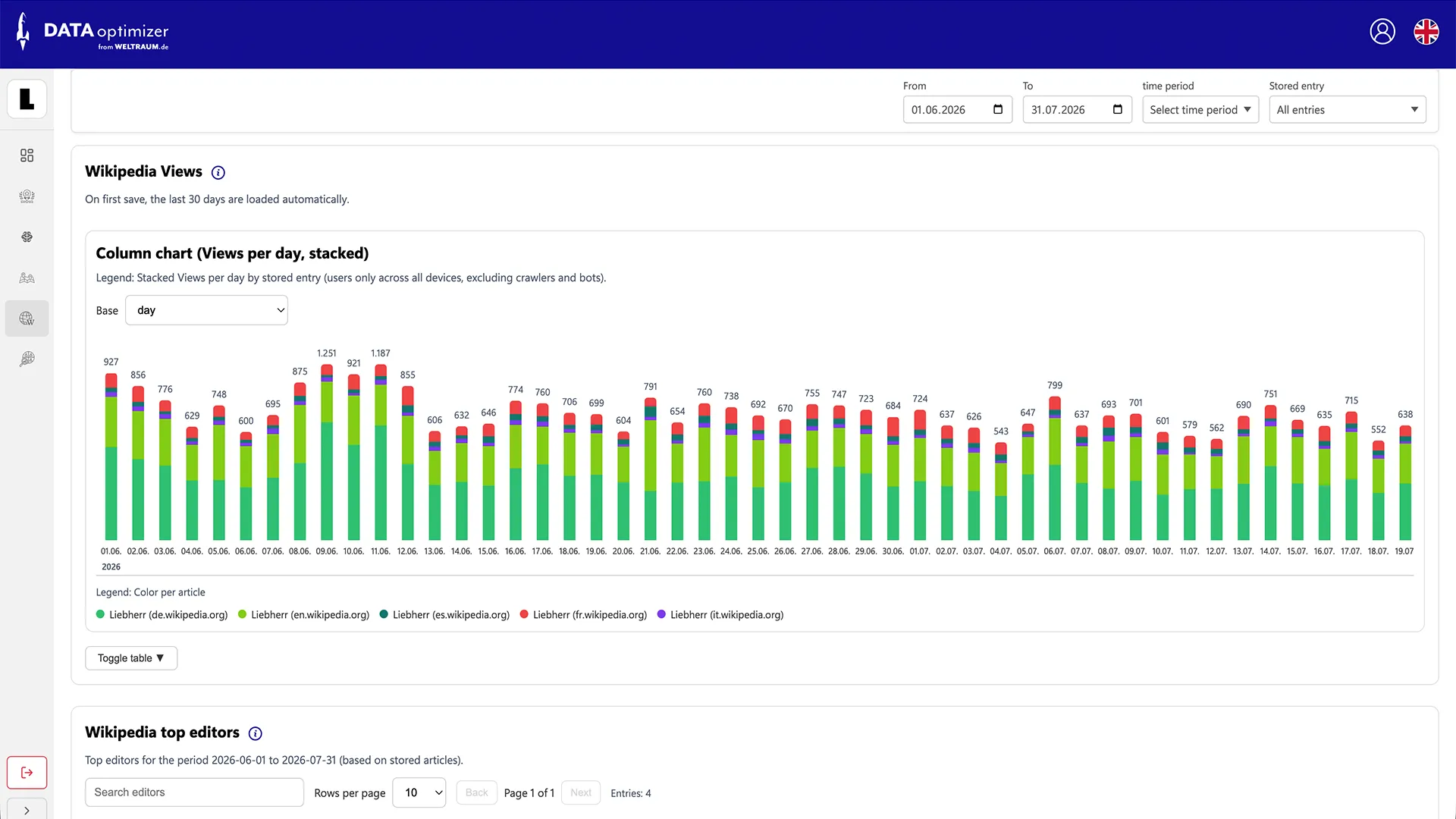Click the 06.07. bar with value 799

[1055, 469]
